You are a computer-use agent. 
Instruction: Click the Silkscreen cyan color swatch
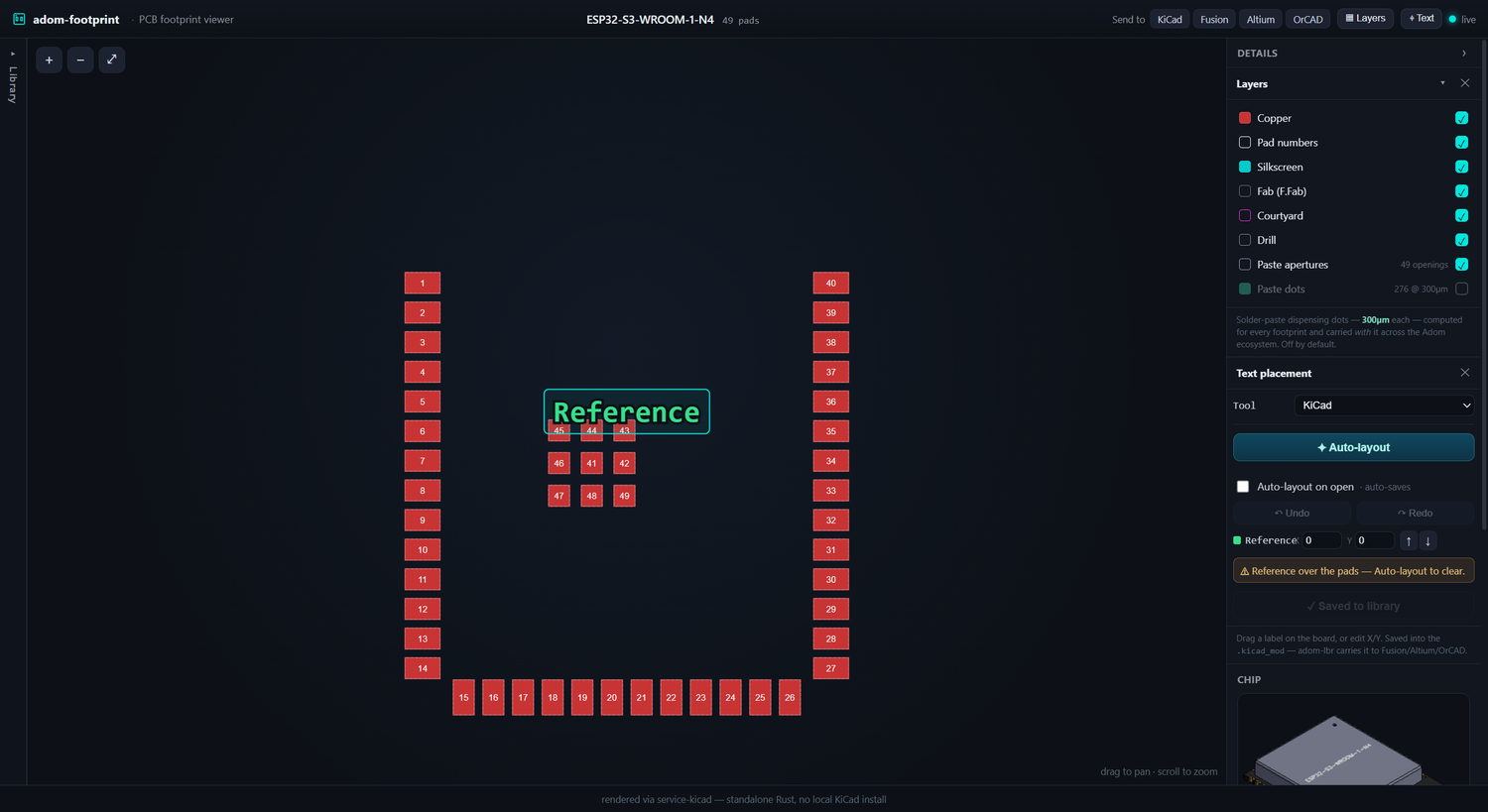[x=1245, y=167]
